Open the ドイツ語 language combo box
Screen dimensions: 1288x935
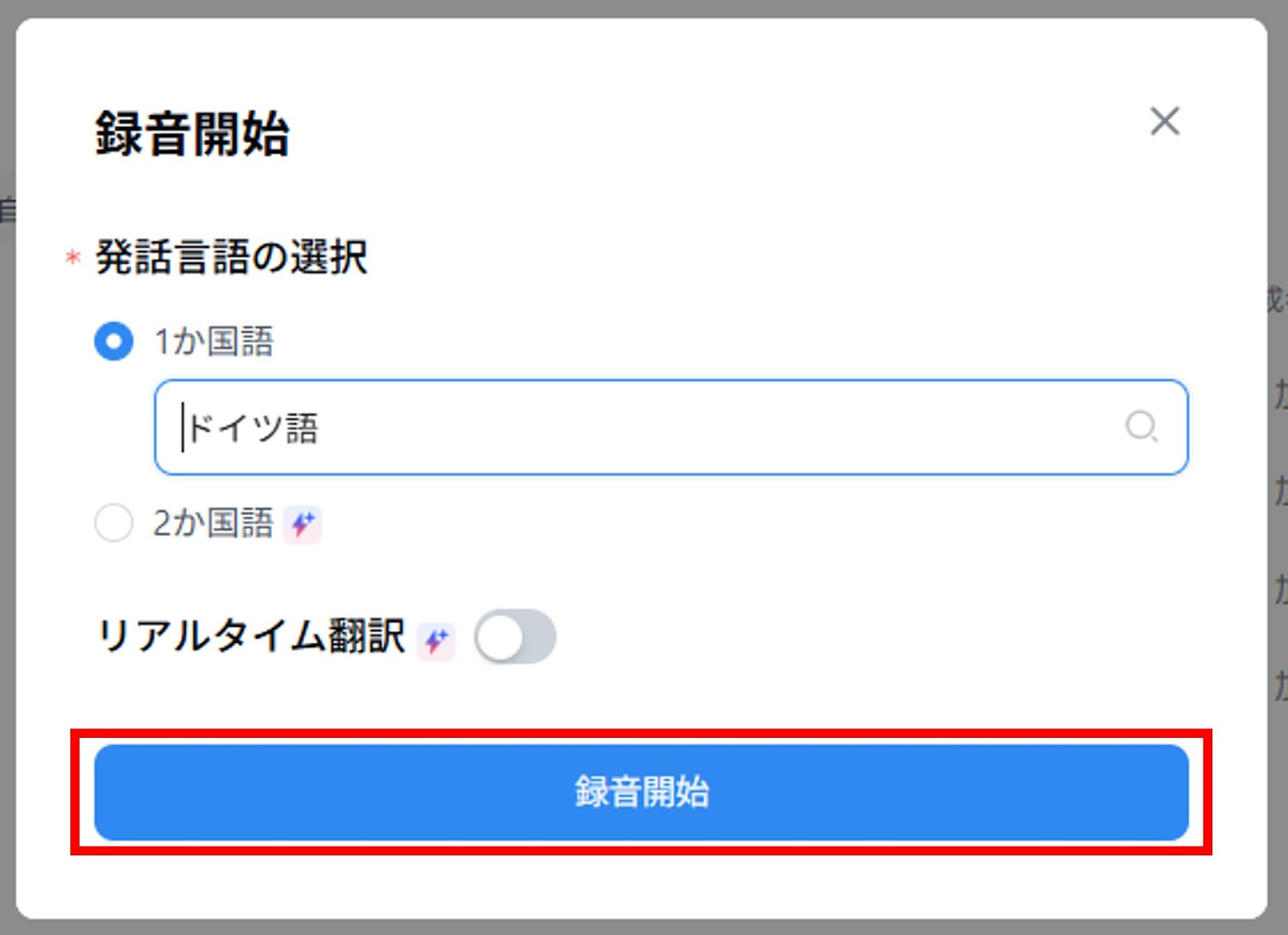(x=671, y=427)
